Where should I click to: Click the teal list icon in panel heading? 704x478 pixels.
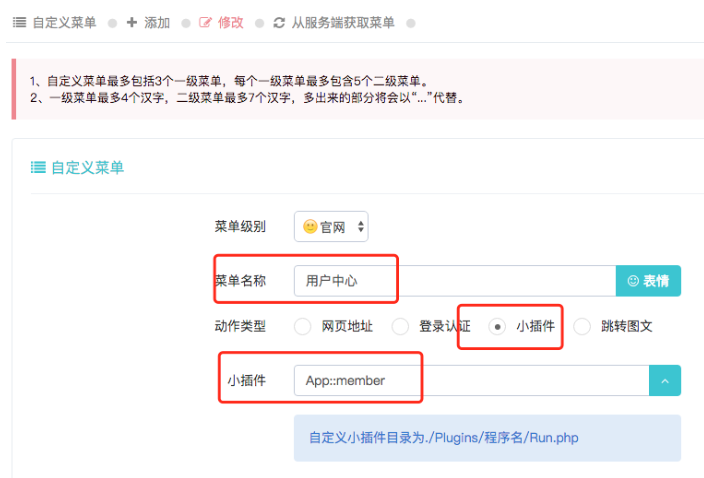click(x=38, y=167)
